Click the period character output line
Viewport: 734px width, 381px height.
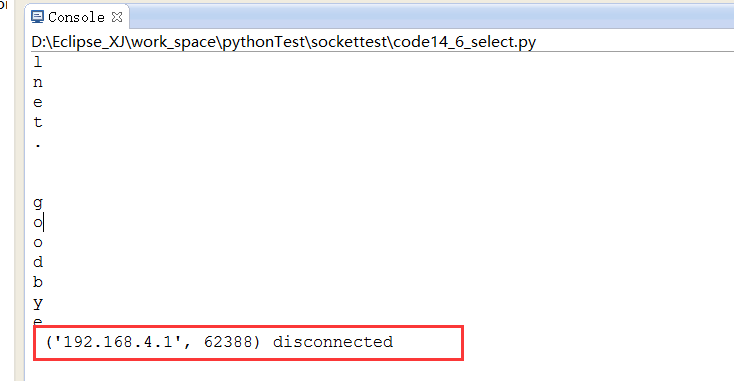tap(38, 147)
